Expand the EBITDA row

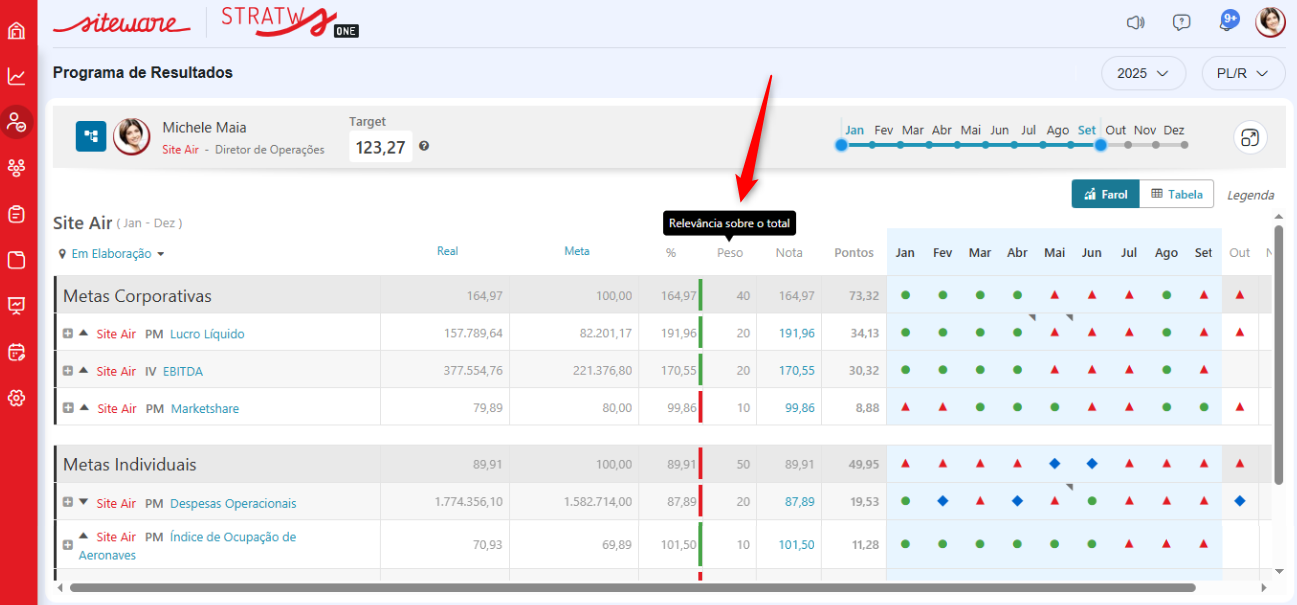[68, 371]
